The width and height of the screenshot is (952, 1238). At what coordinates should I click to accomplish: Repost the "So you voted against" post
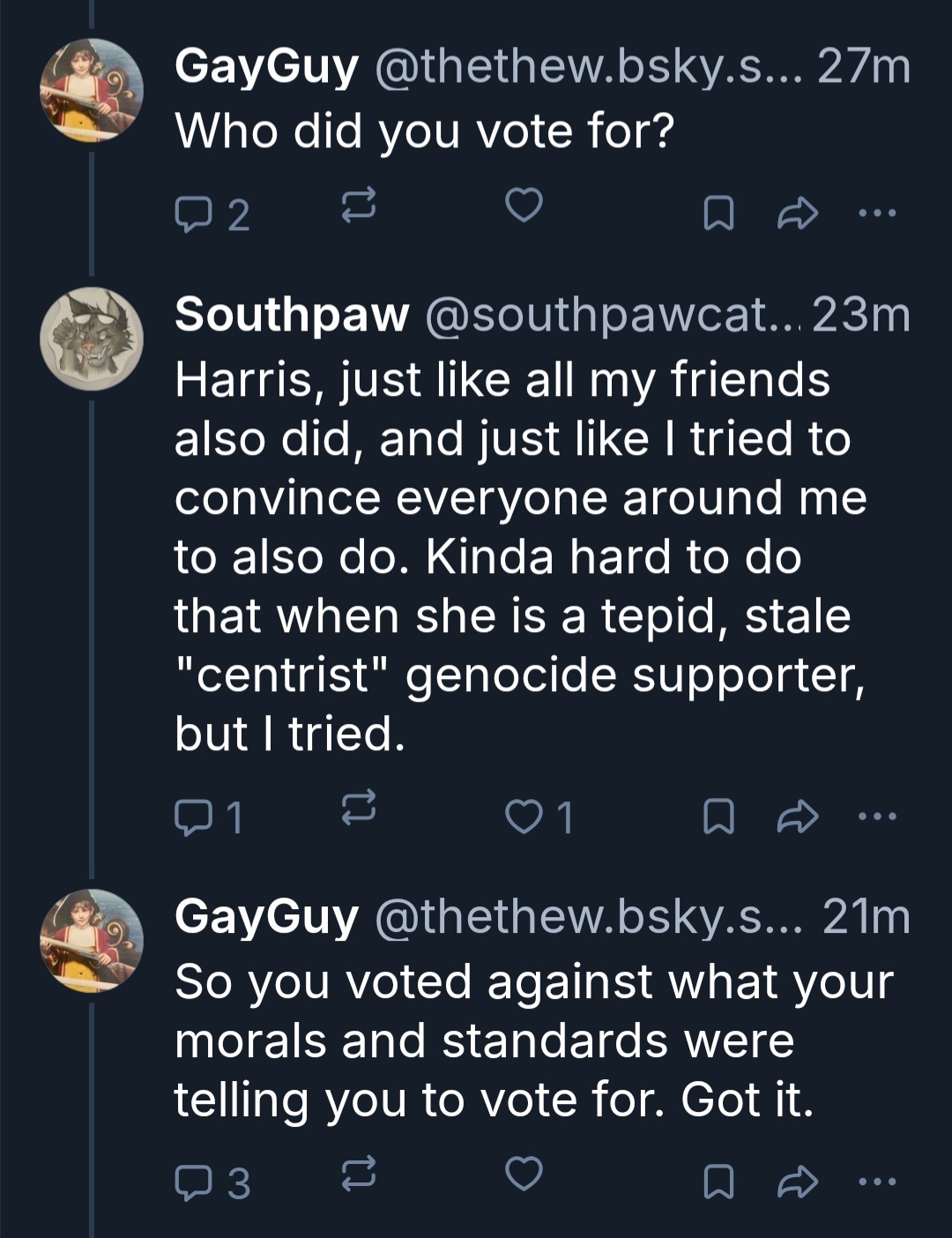(359, 1174)
